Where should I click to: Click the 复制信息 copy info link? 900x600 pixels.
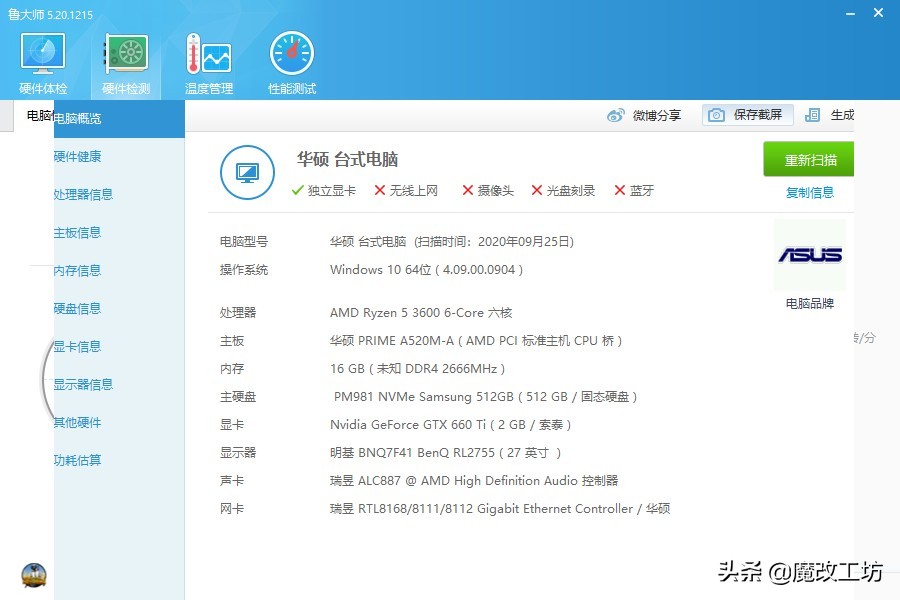coord(809,192)
